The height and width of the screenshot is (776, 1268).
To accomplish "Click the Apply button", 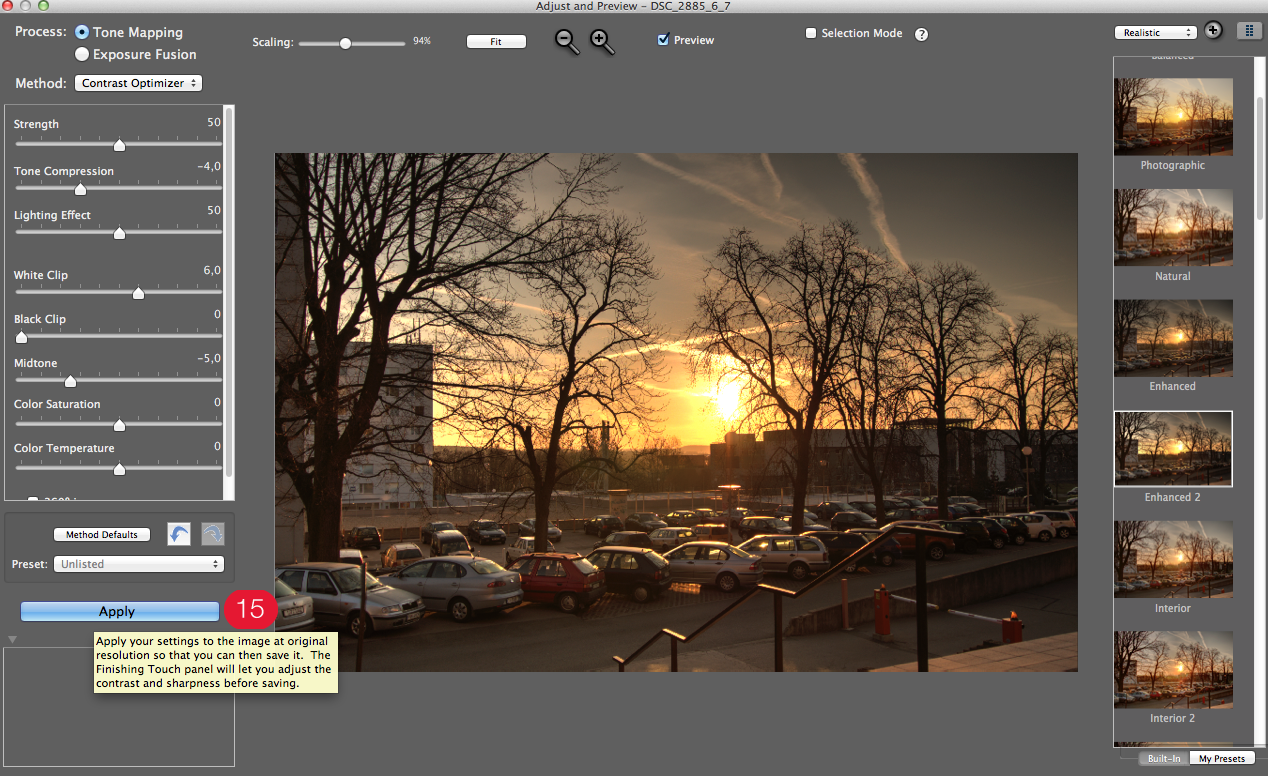I will pos(119,611).
